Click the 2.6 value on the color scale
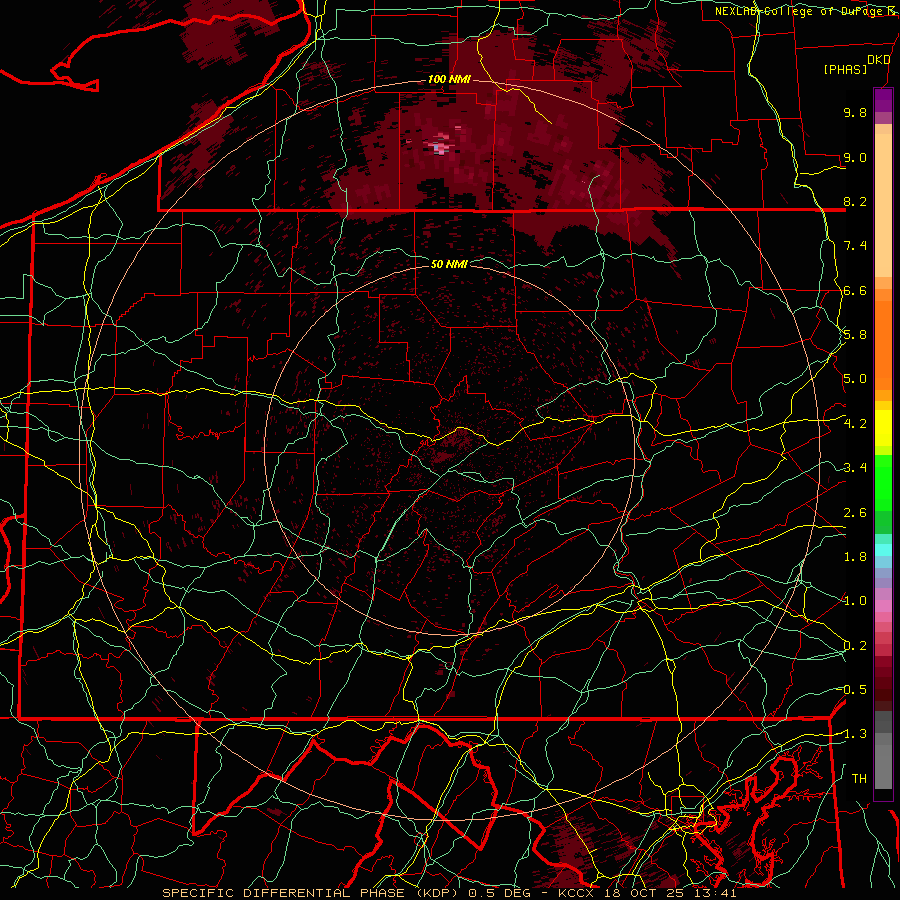This screenshot has height=900, width=900. coord(855,513)
